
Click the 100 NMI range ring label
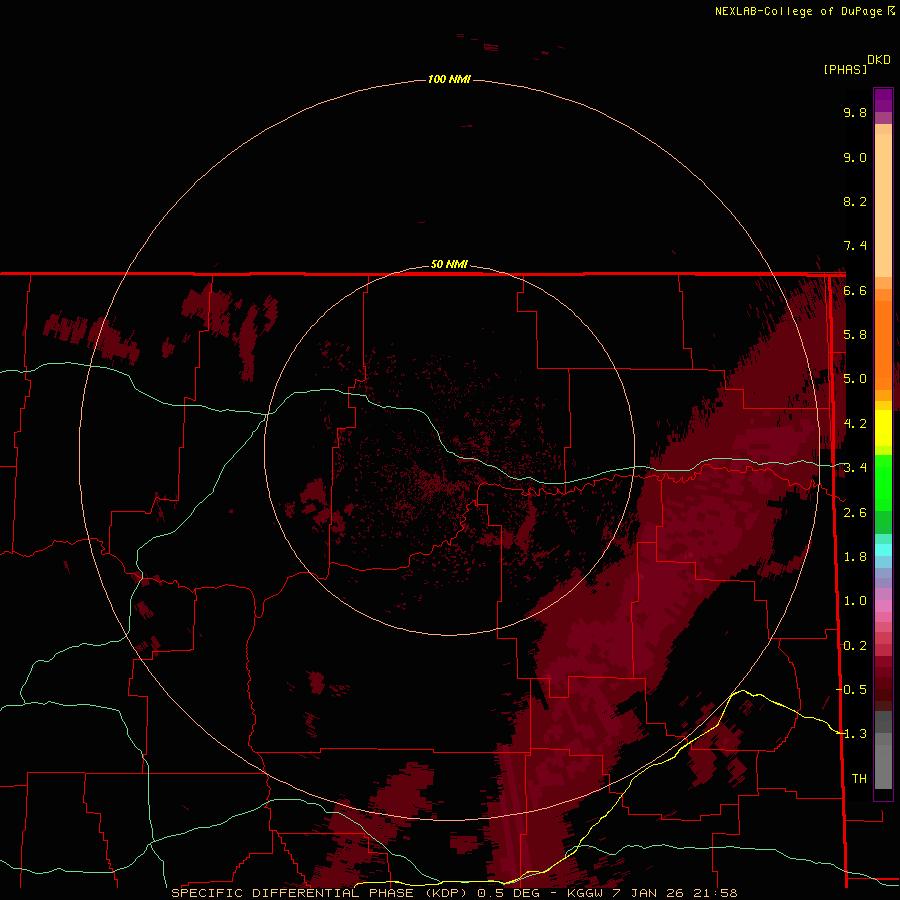(449, 79)
